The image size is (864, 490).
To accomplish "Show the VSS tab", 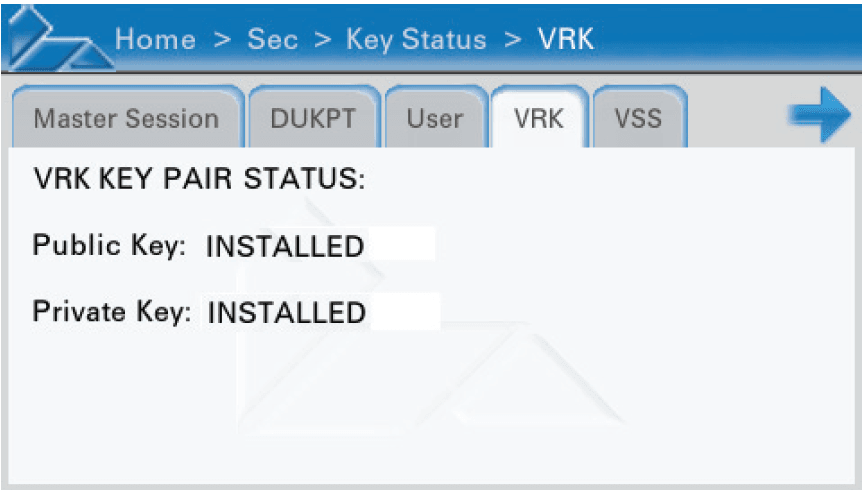I will [638, 119].
